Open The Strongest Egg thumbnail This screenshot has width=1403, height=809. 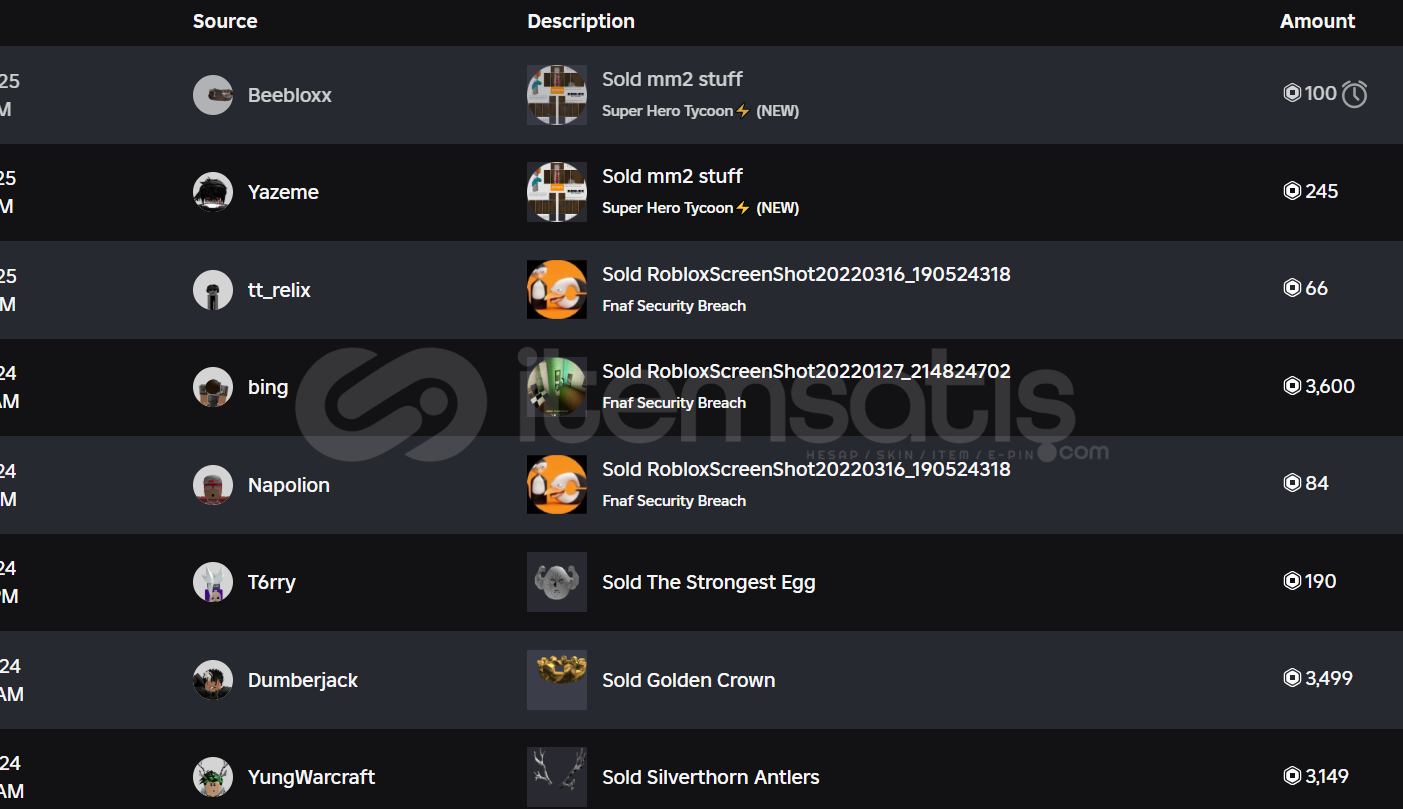[x=557, y=582]
